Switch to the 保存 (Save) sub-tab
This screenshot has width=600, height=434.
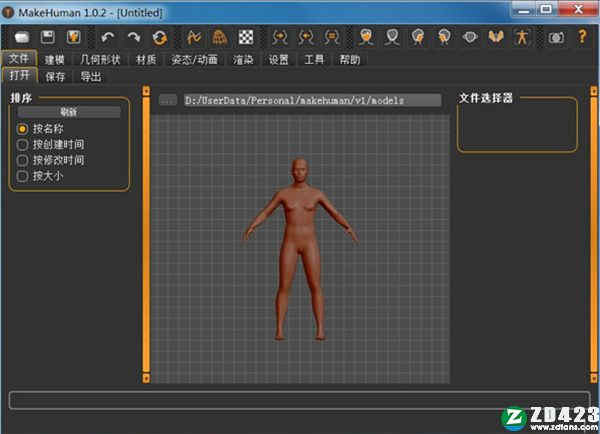tap(55, 77)
